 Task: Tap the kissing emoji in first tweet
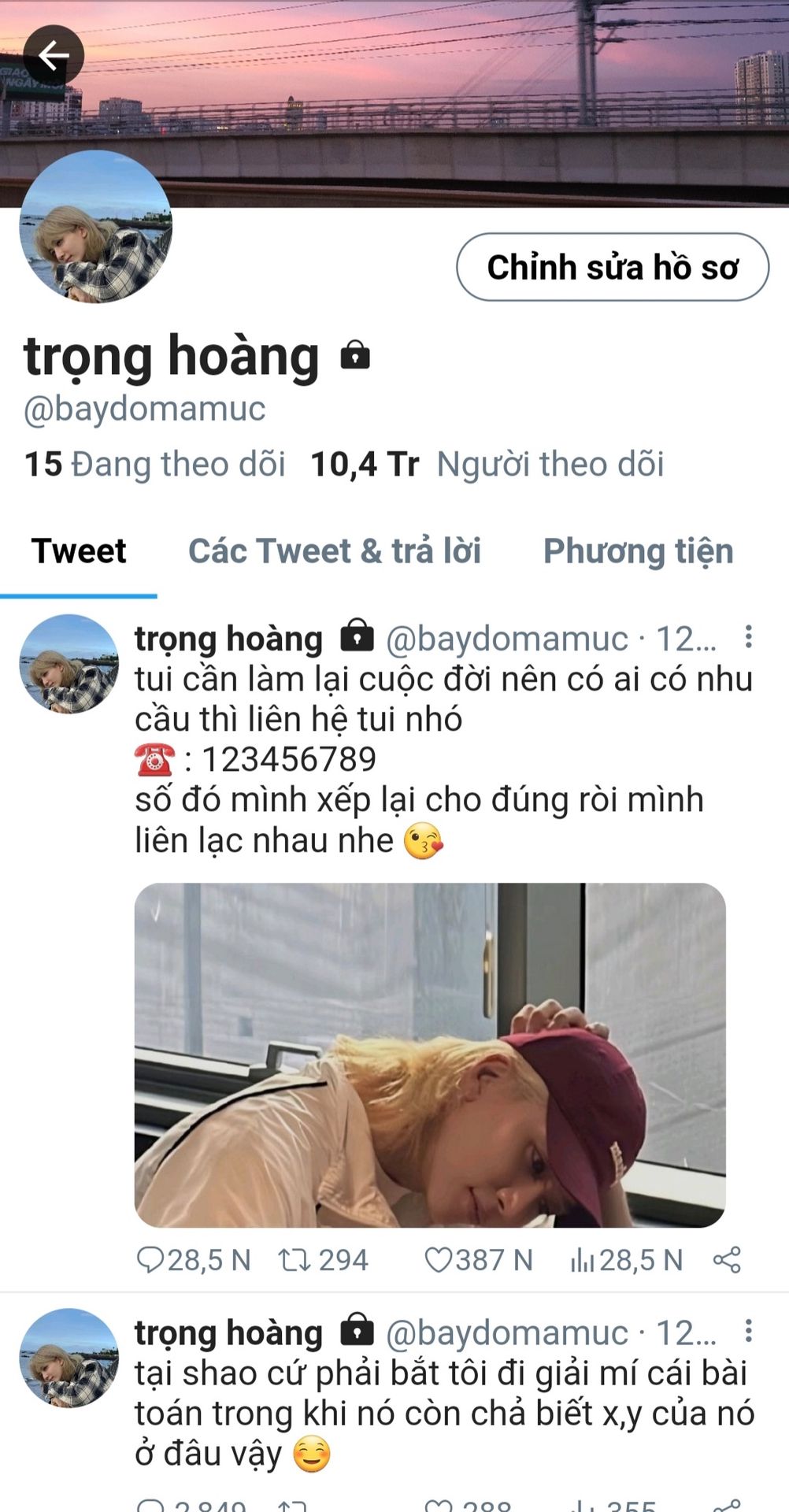tap(423, 841)
